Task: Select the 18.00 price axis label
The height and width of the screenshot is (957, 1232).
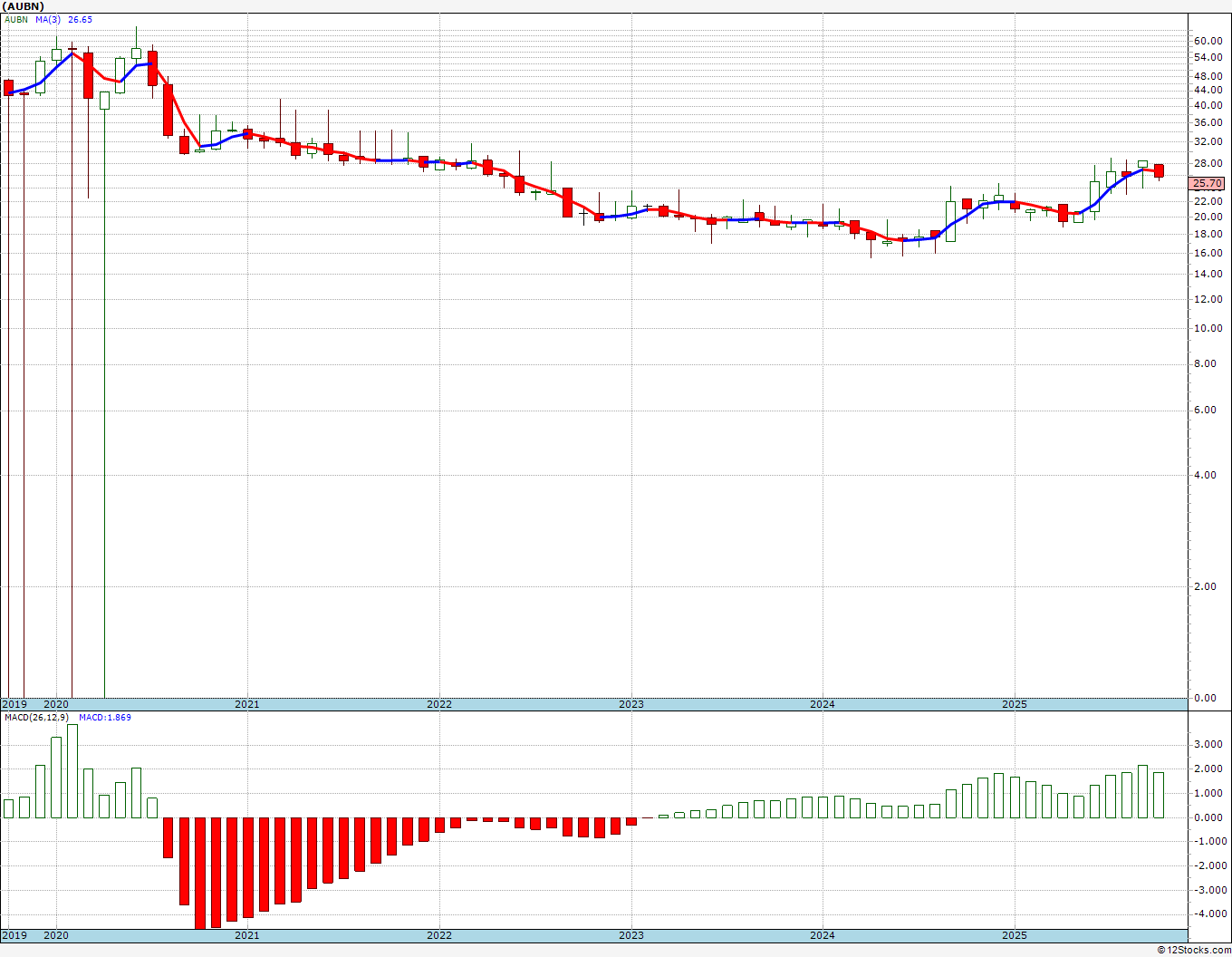Action: tap(1208, 234)
